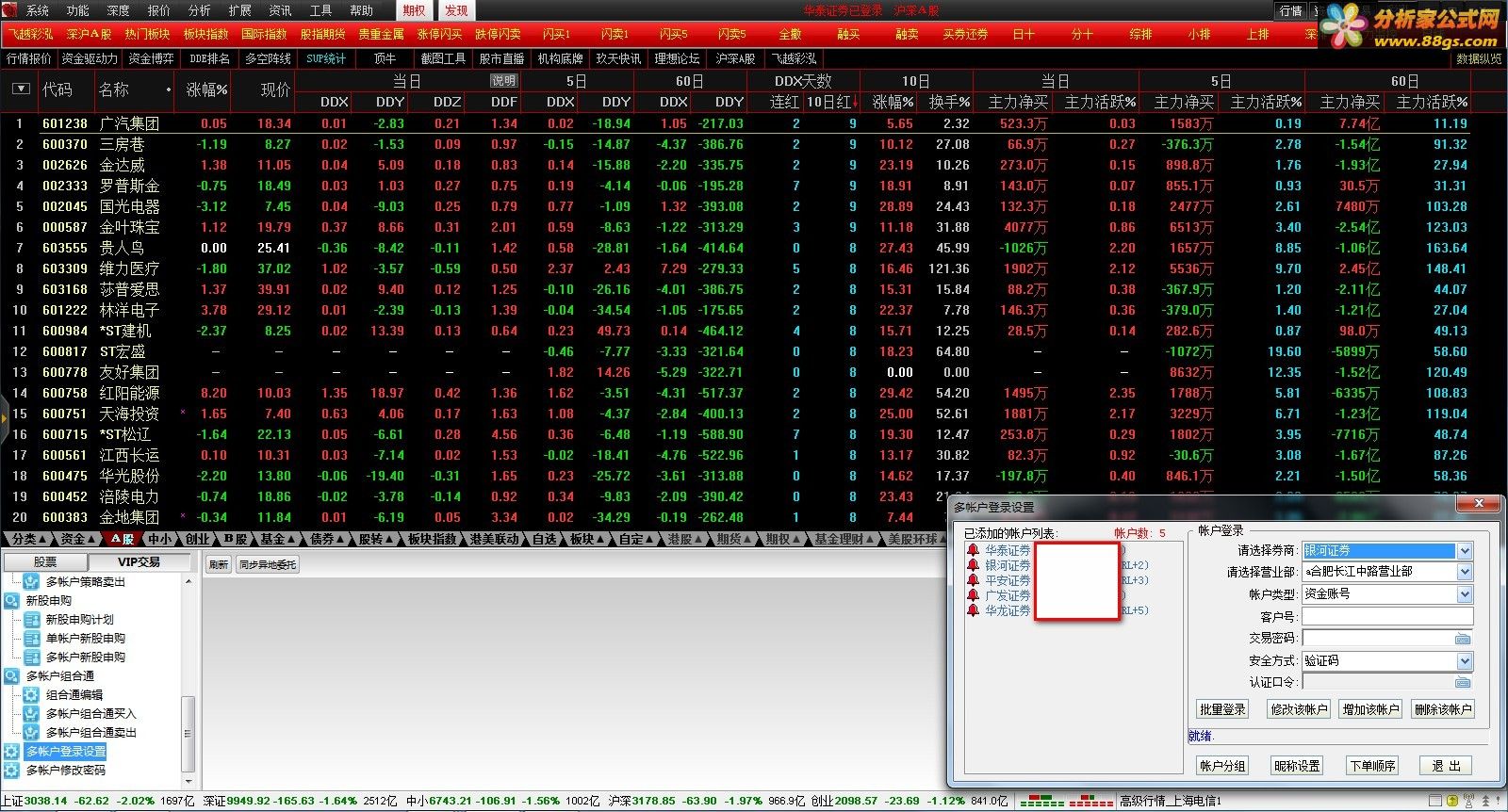Click the 增加该帐户 button
Screen dimensions: 1508x812
pyautogui.click(x=1371, y=709)
